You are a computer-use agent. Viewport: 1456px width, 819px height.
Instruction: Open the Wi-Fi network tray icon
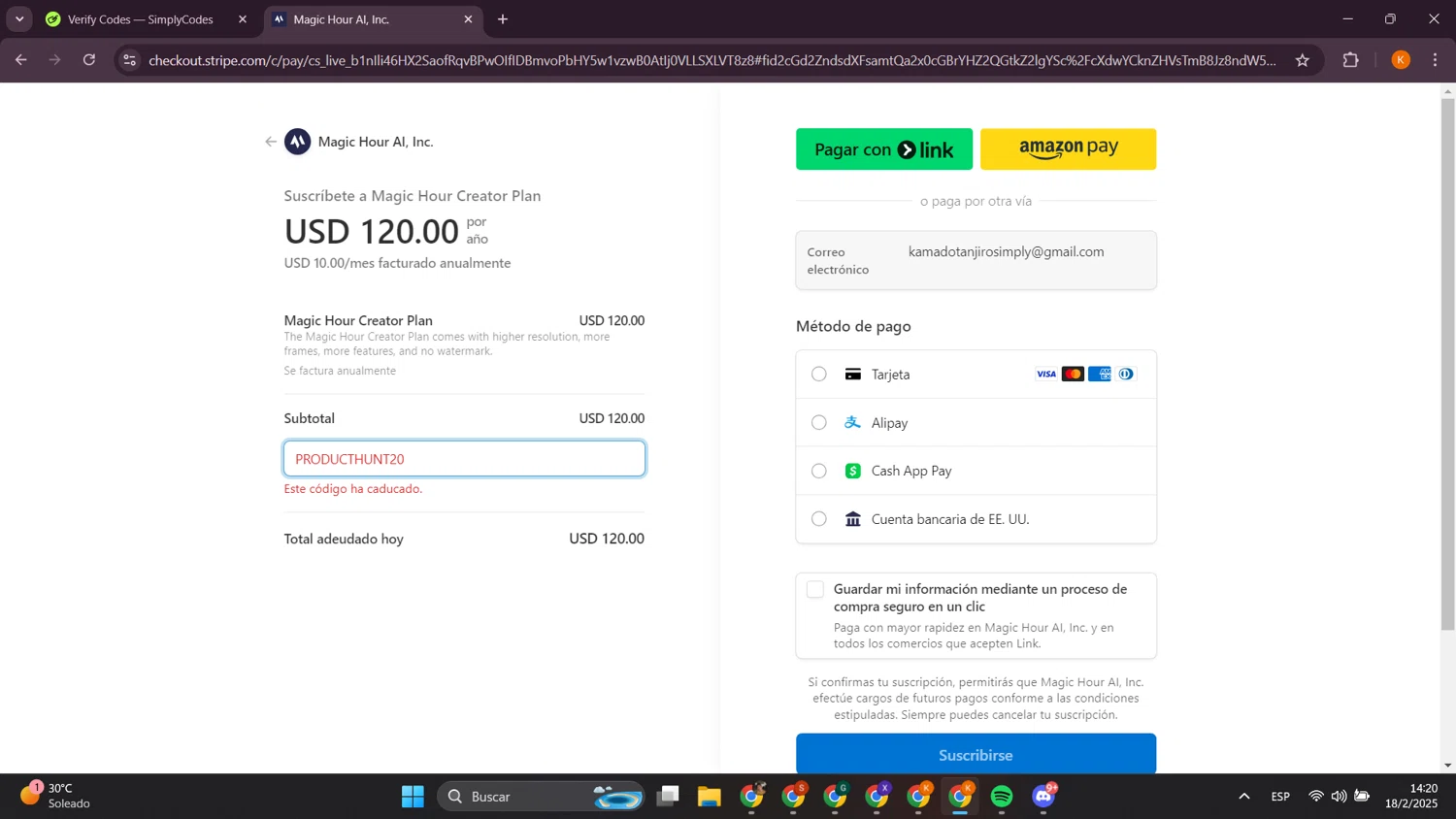(x=1315, y=797)
